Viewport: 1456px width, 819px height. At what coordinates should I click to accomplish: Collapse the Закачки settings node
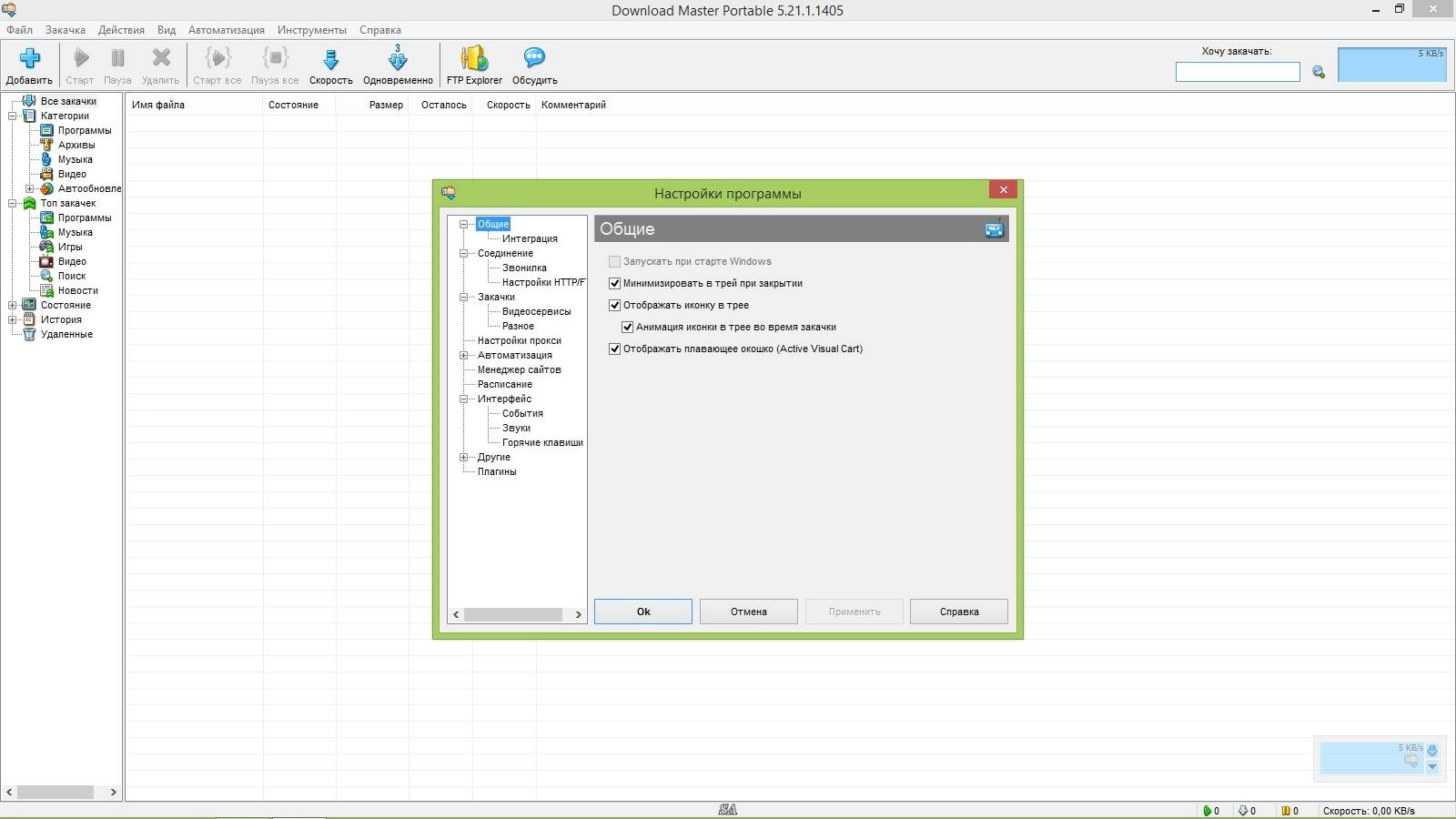[463, 297]
